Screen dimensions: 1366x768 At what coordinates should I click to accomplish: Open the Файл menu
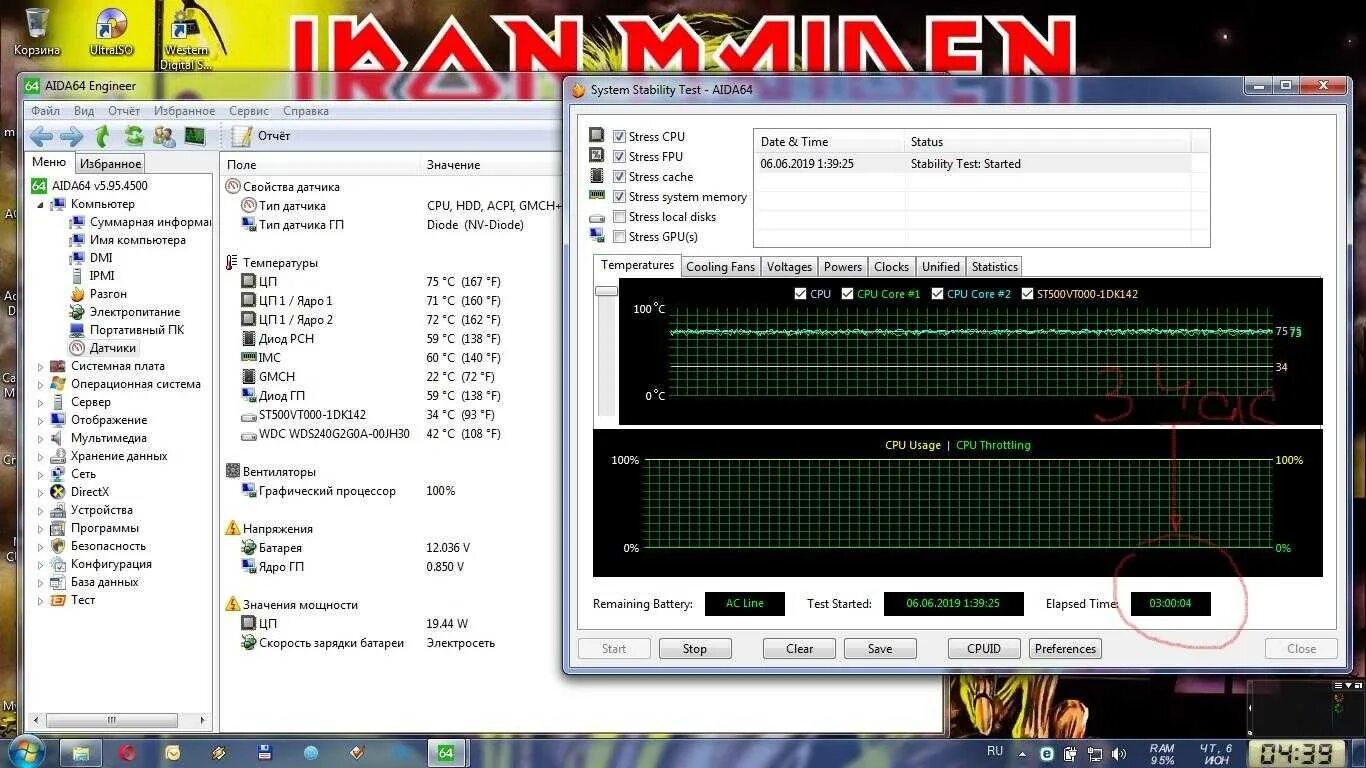tap(45, 111)
